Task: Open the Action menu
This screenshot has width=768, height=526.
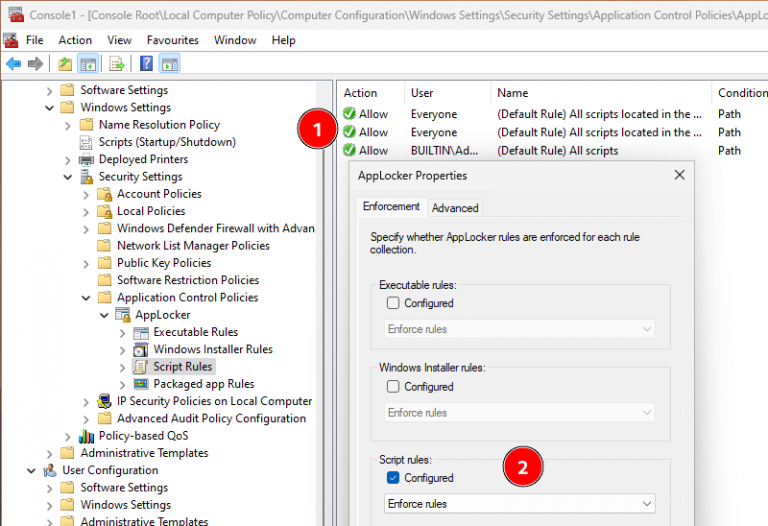Action: click(75, 40)
